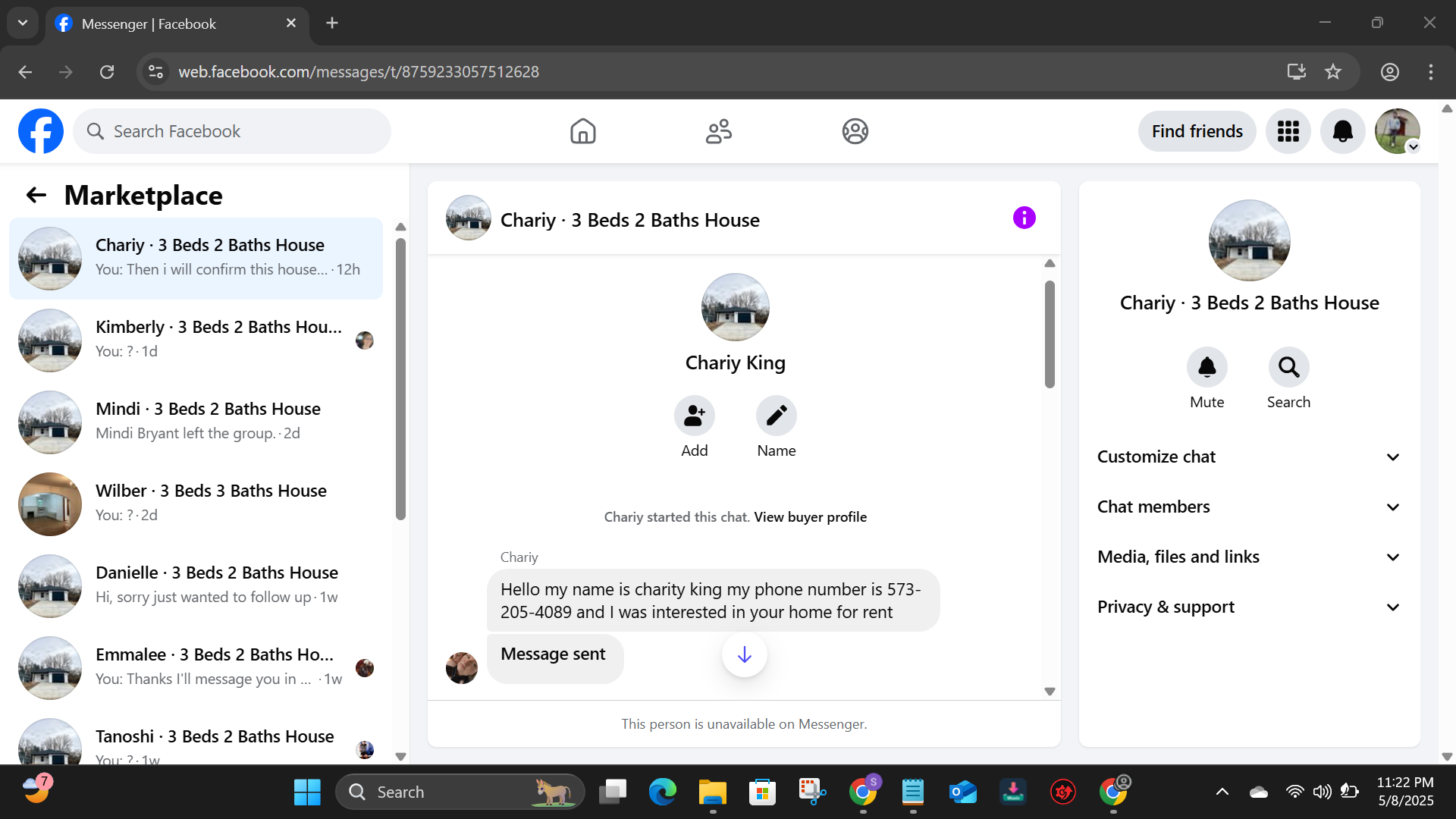This screenshot has height=819, width=1456.
Task: Open the Chrome tab search dropdown
Action: tap(23, 24)
